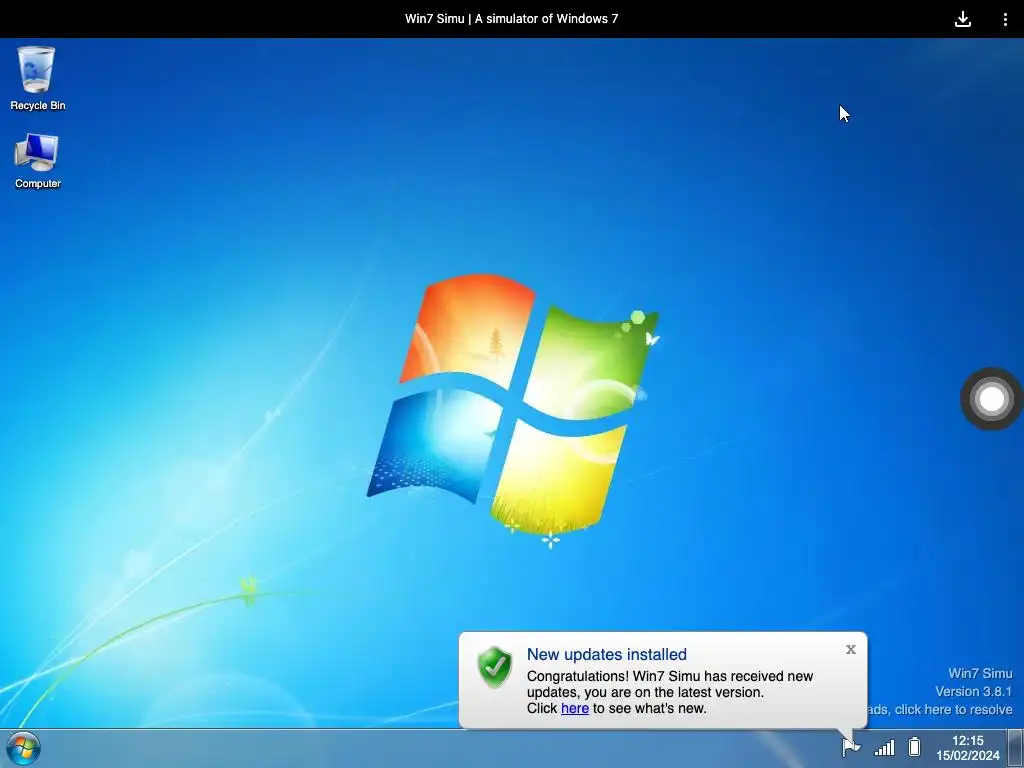1024x768 pixels.
Task: Open the three-dot menu in top bar
Action: click(x=1005, y=19)
